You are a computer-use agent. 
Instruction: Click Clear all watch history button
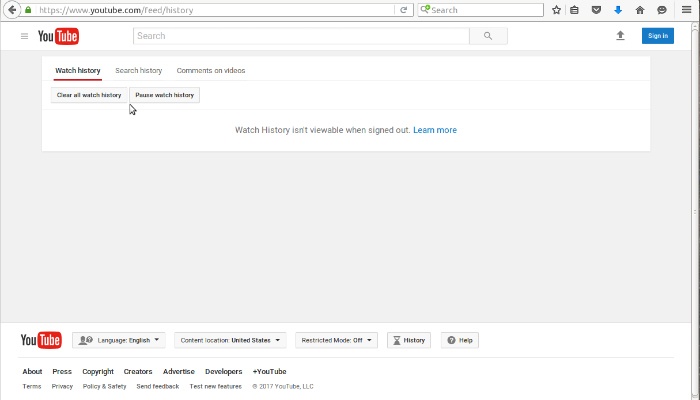tap(89, 95)
